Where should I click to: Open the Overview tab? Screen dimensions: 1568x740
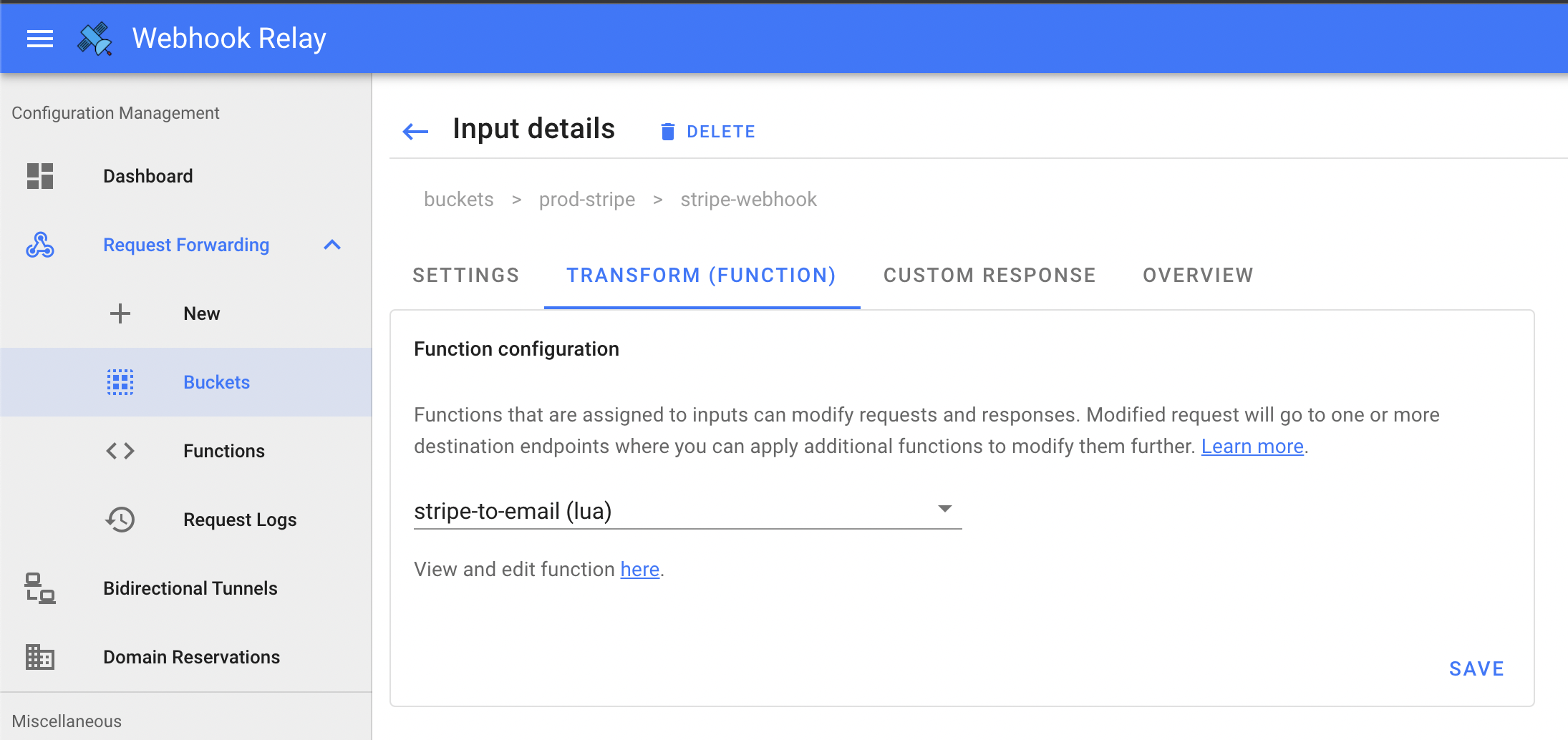tap(1197, 275)
